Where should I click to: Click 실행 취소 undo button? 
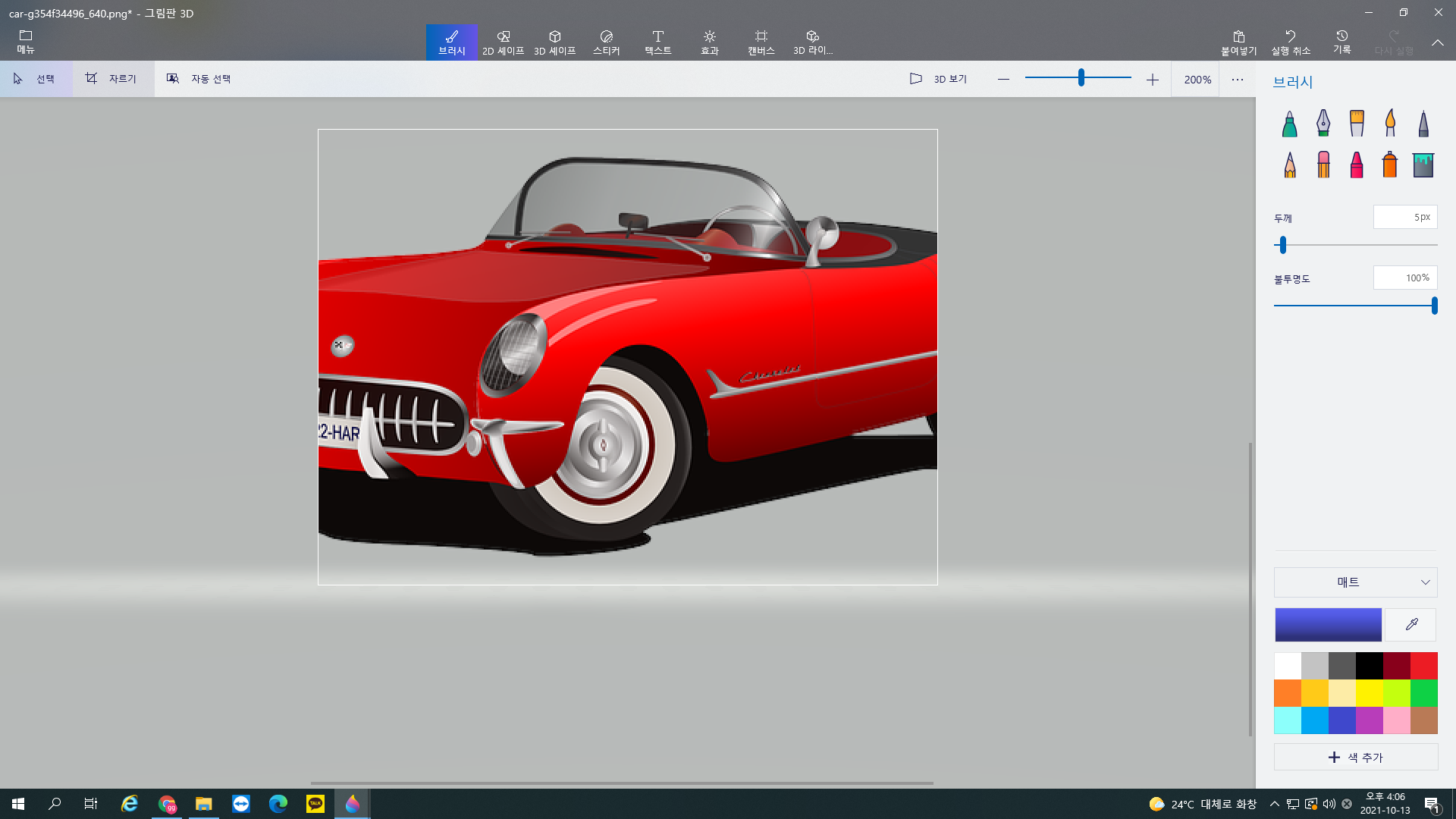pos(1290,42)
